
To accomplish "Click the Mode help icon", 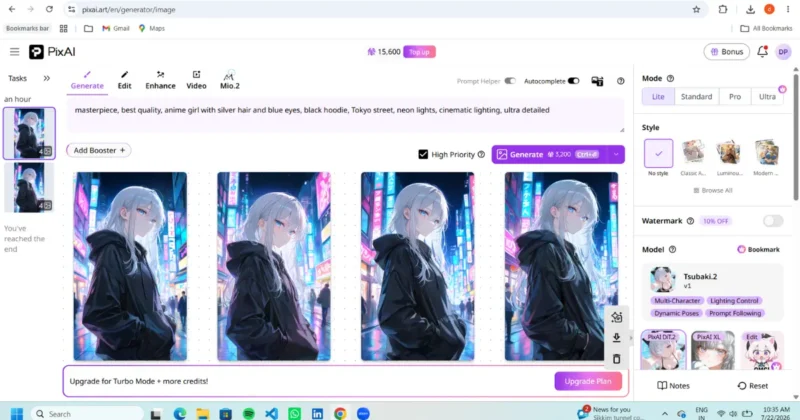I will coord(670,78).
